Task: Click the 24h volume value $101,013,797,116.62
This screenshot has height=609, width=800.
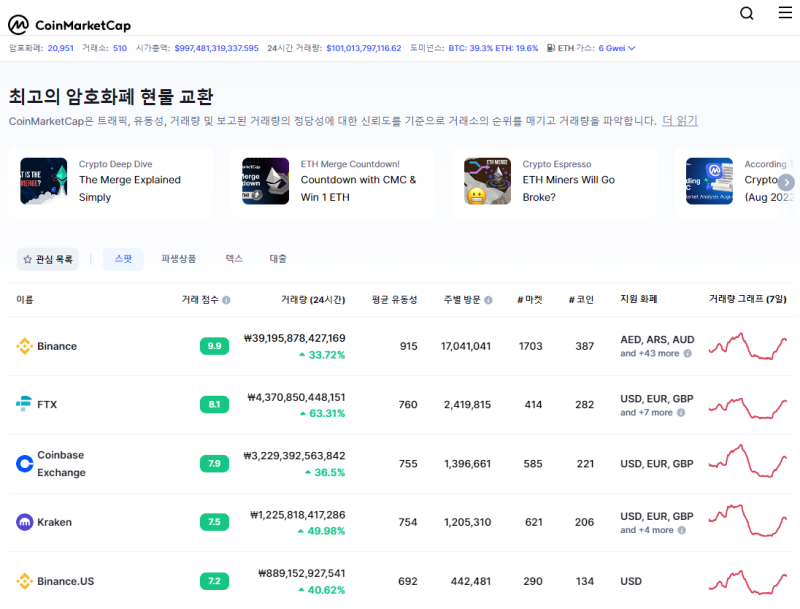Action: (364, 48)
